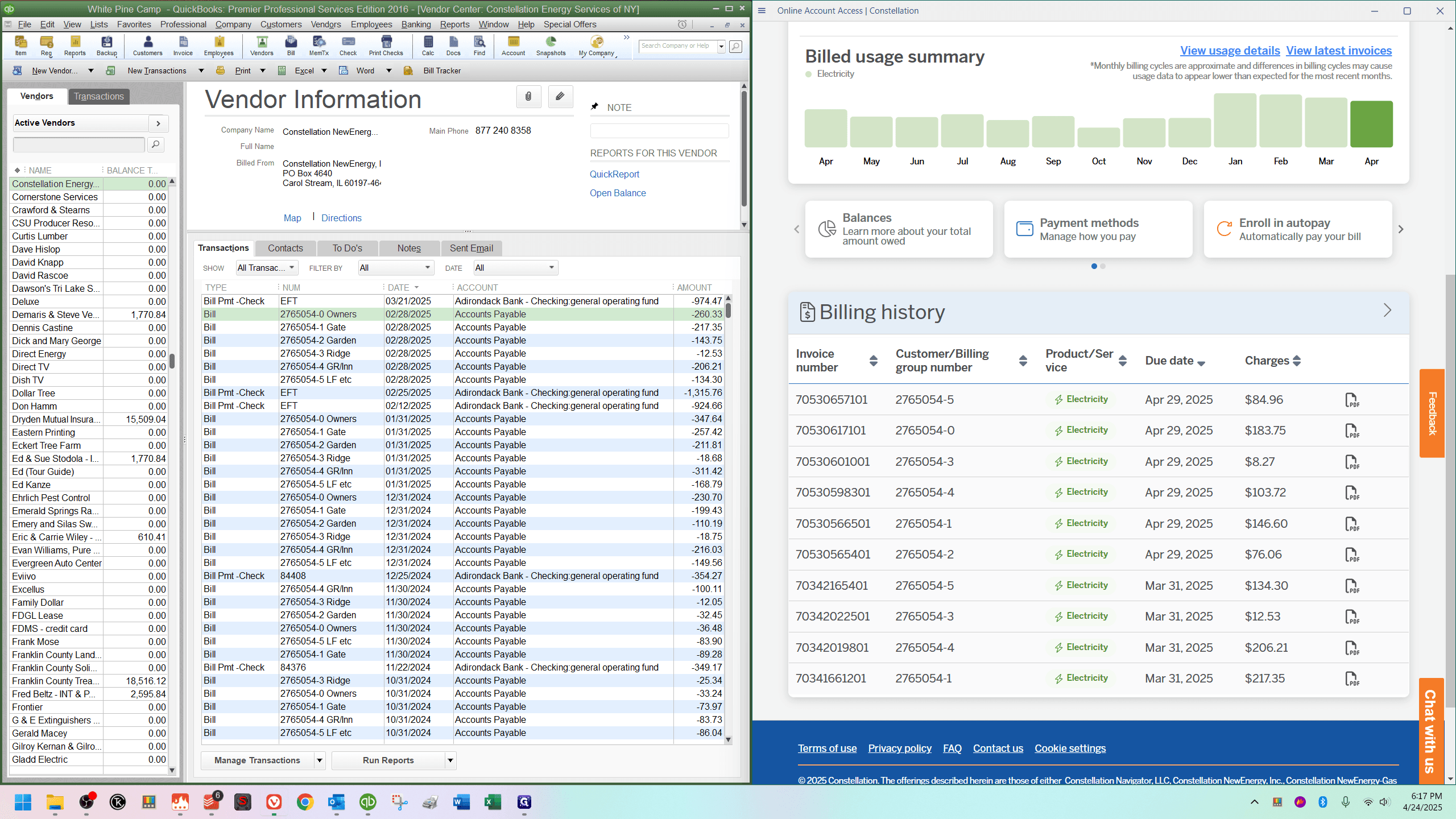This screenshot has height=819, width=1456.
Task: Click the Open Balance report link
Action: click(x=618, y=193)
